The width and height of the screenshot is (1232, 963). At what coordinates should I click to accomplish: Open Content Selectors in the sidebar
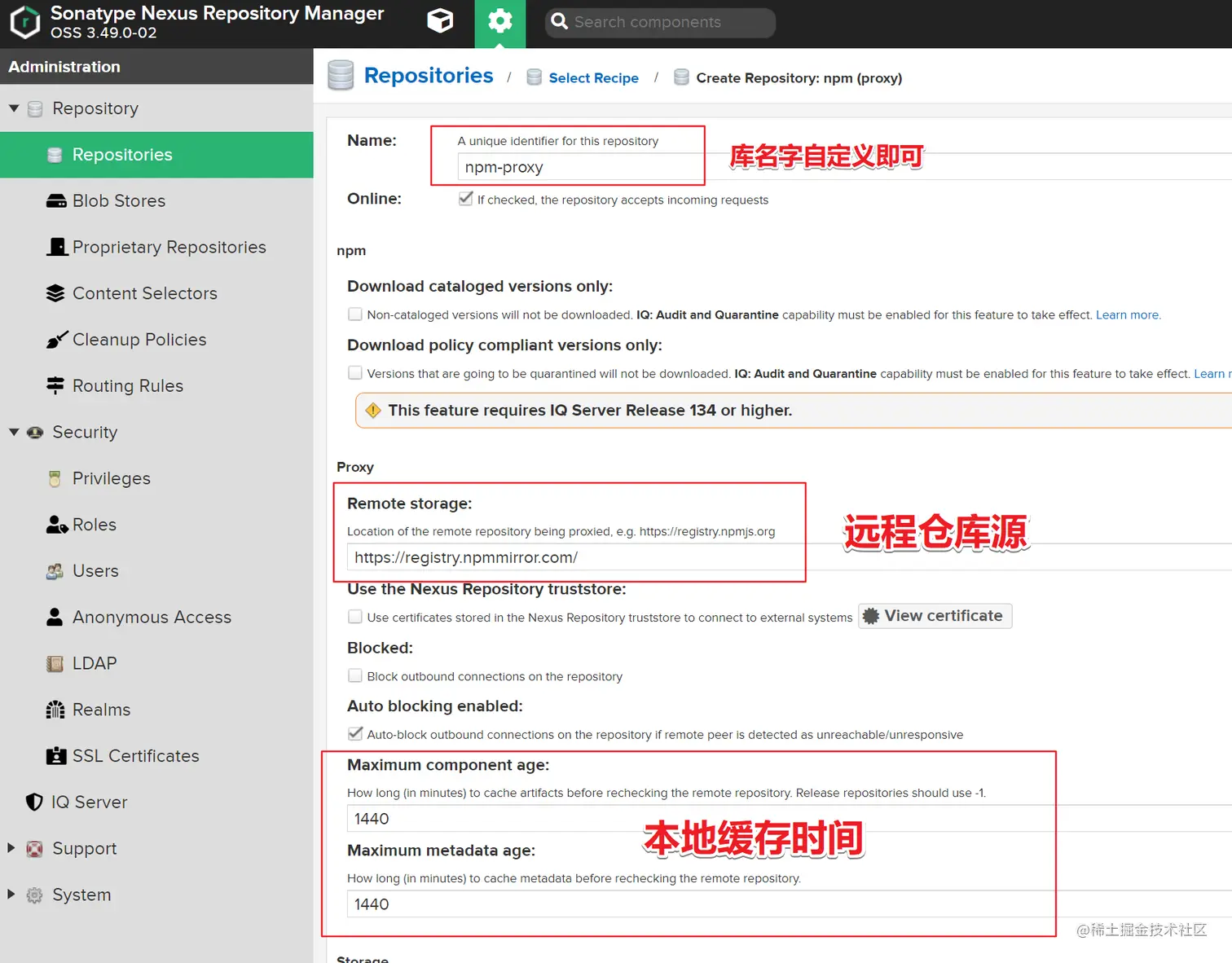click(156, 293)
